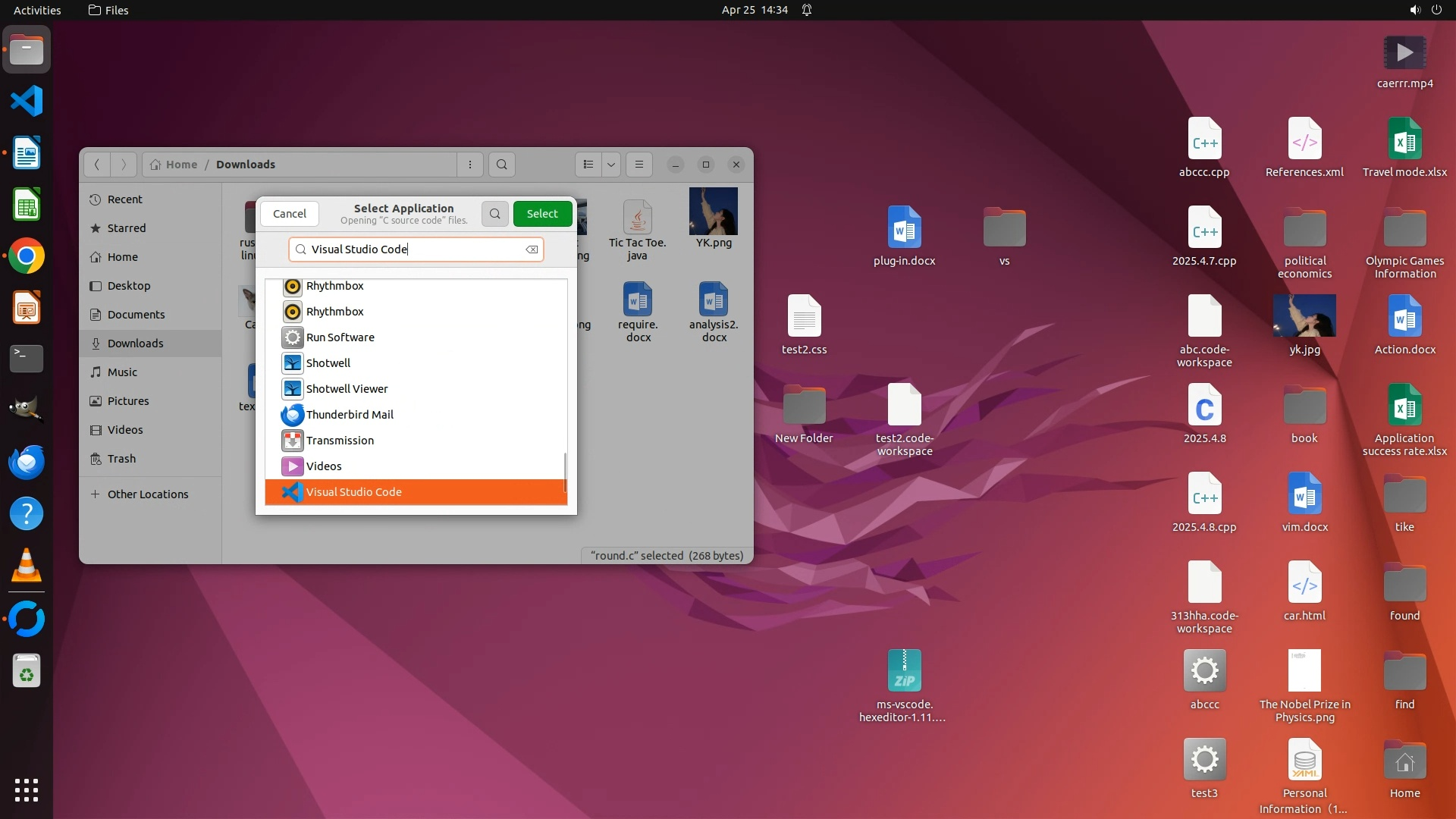Clear the application search text field
1456x819 pixels.
532,249
